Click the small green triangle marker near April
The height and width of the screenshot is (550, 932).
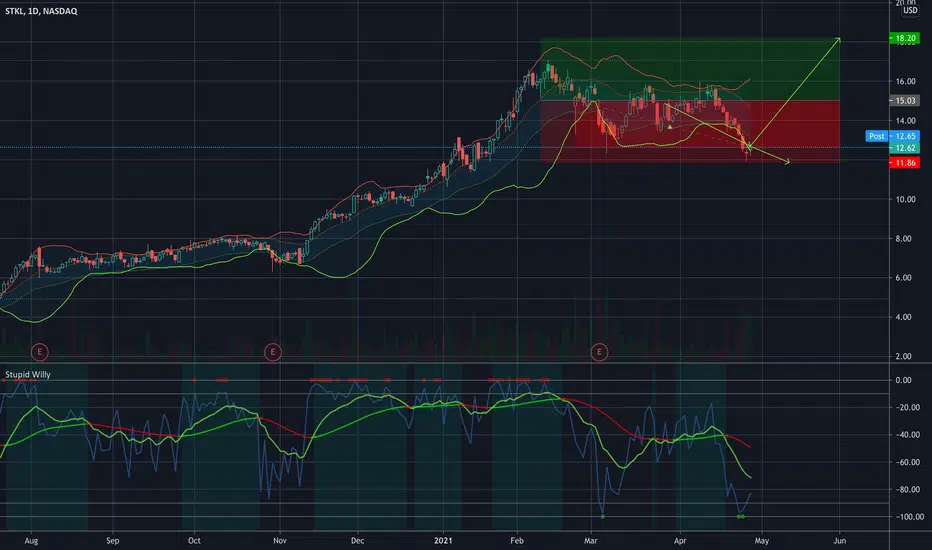click(670, 127)
